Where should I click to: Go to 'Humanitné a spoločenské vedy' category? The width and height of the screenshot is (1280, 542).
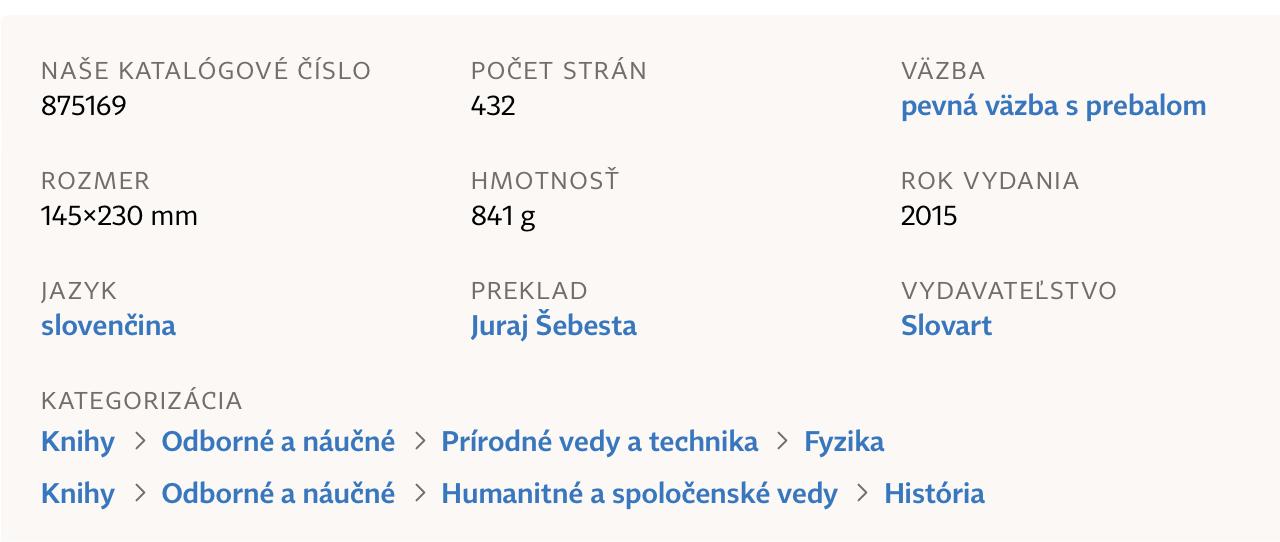pyautogui.click(x=639, y=494)
